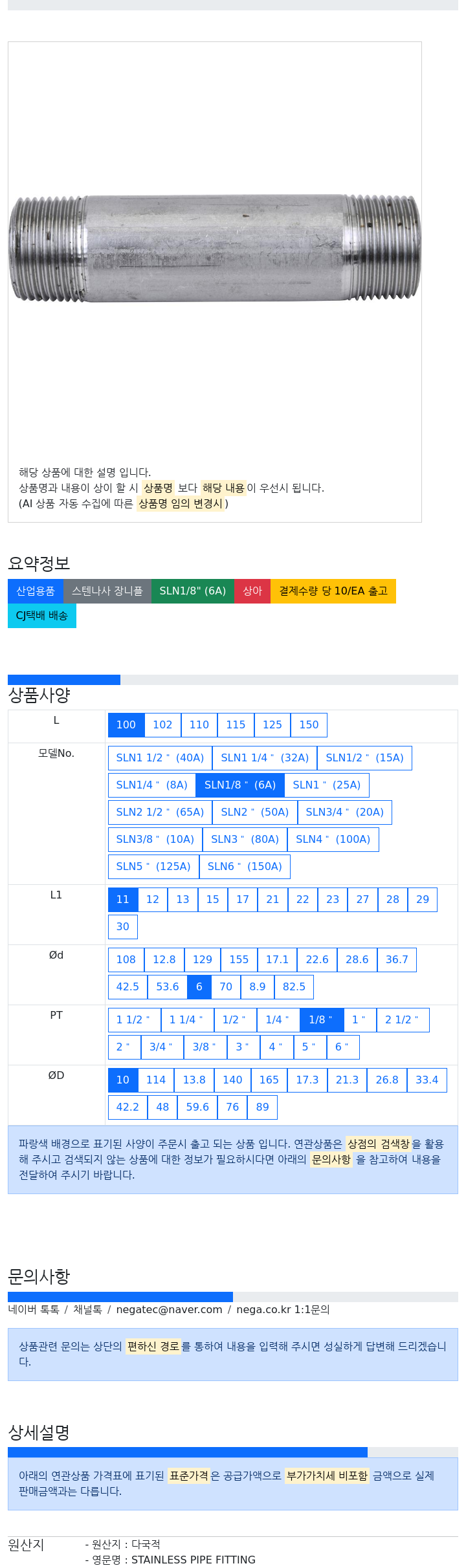Open the stainless nipple product image
The width and height of the screenshot is (466, 1568).
[x=215, y=248]
